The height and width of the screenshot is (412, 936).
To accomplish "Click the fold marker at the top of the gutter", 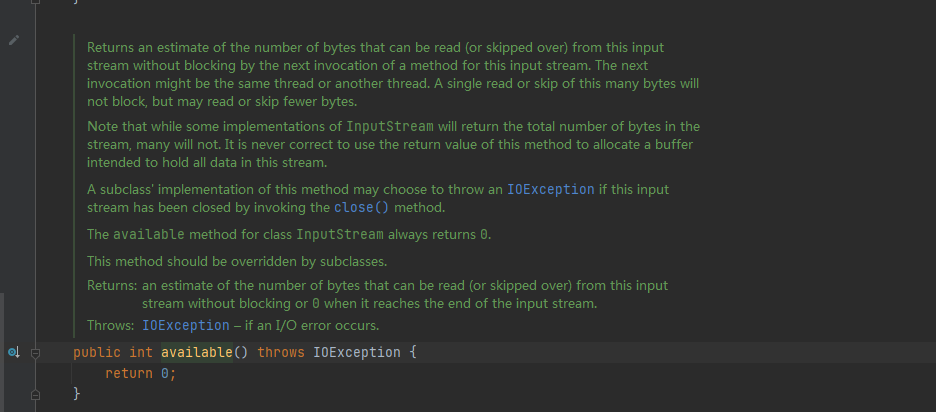I will (35, 2).
